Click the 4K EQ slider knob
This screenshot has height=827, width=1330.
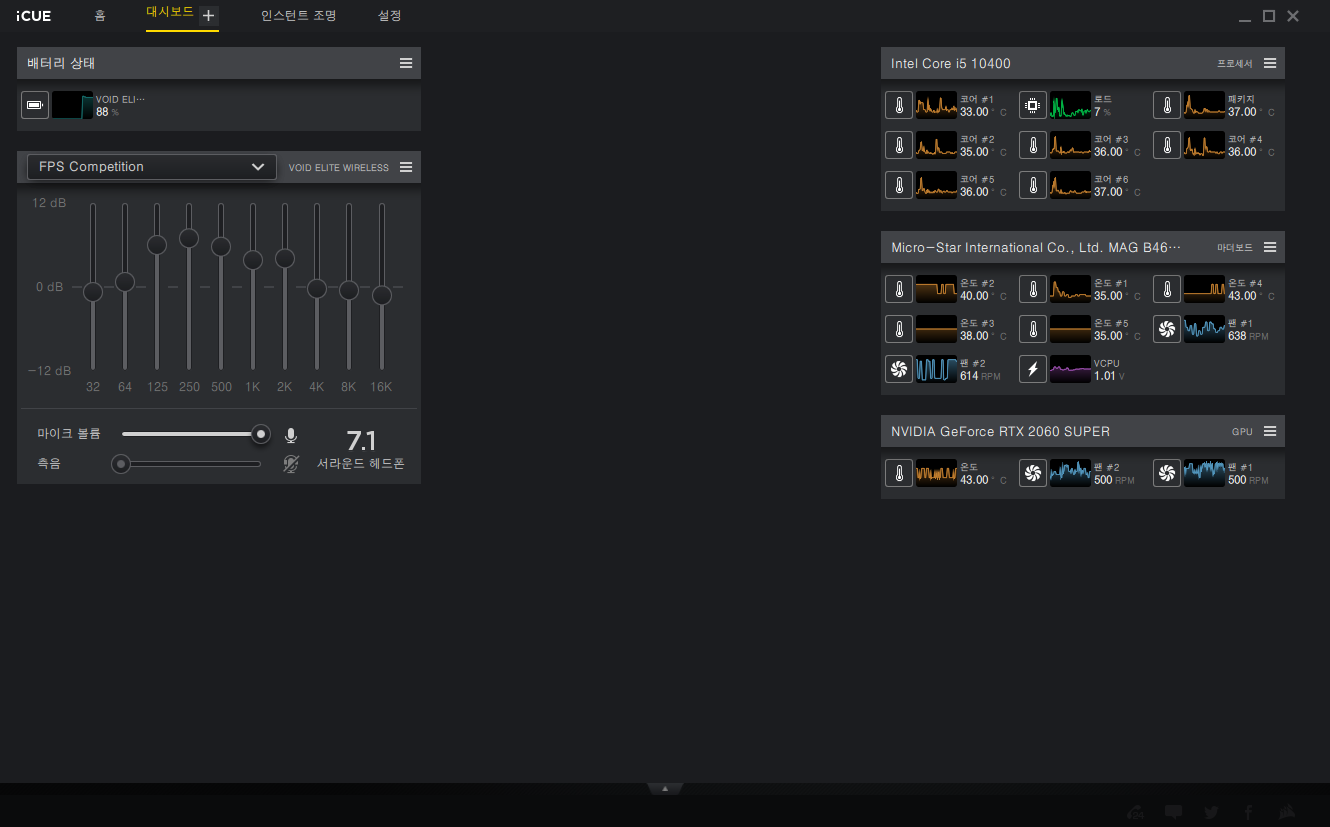tap(317, 288)
